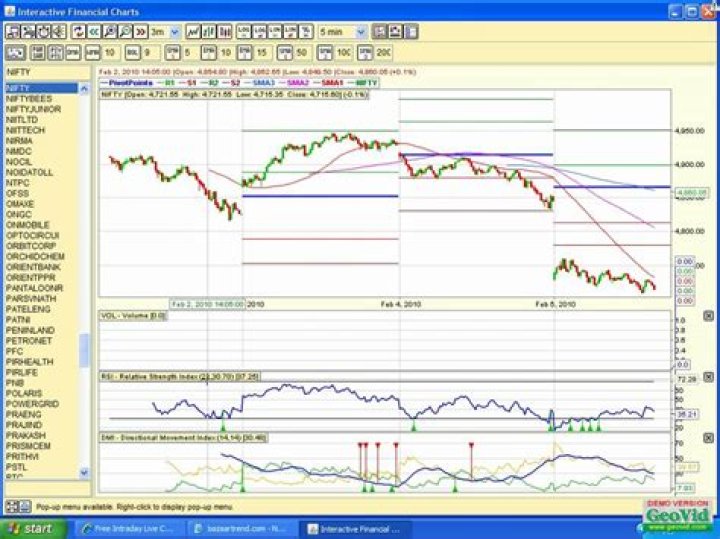The height and width of the screenshot is (539, 720).
Task: Toggle the SMA button beside period 200
Action: coord(365,53)
